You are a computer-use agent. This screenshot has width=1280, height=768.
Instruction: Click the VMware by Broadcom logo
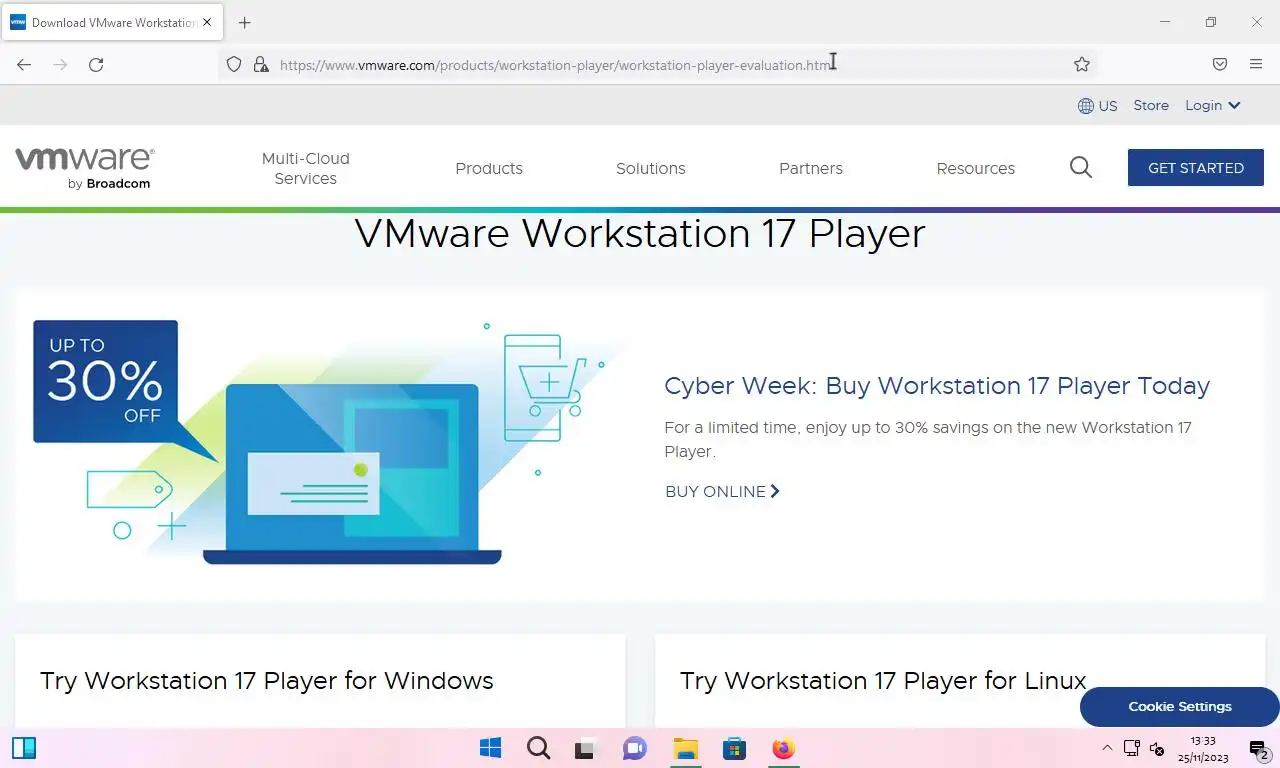(x=85, y=167)
